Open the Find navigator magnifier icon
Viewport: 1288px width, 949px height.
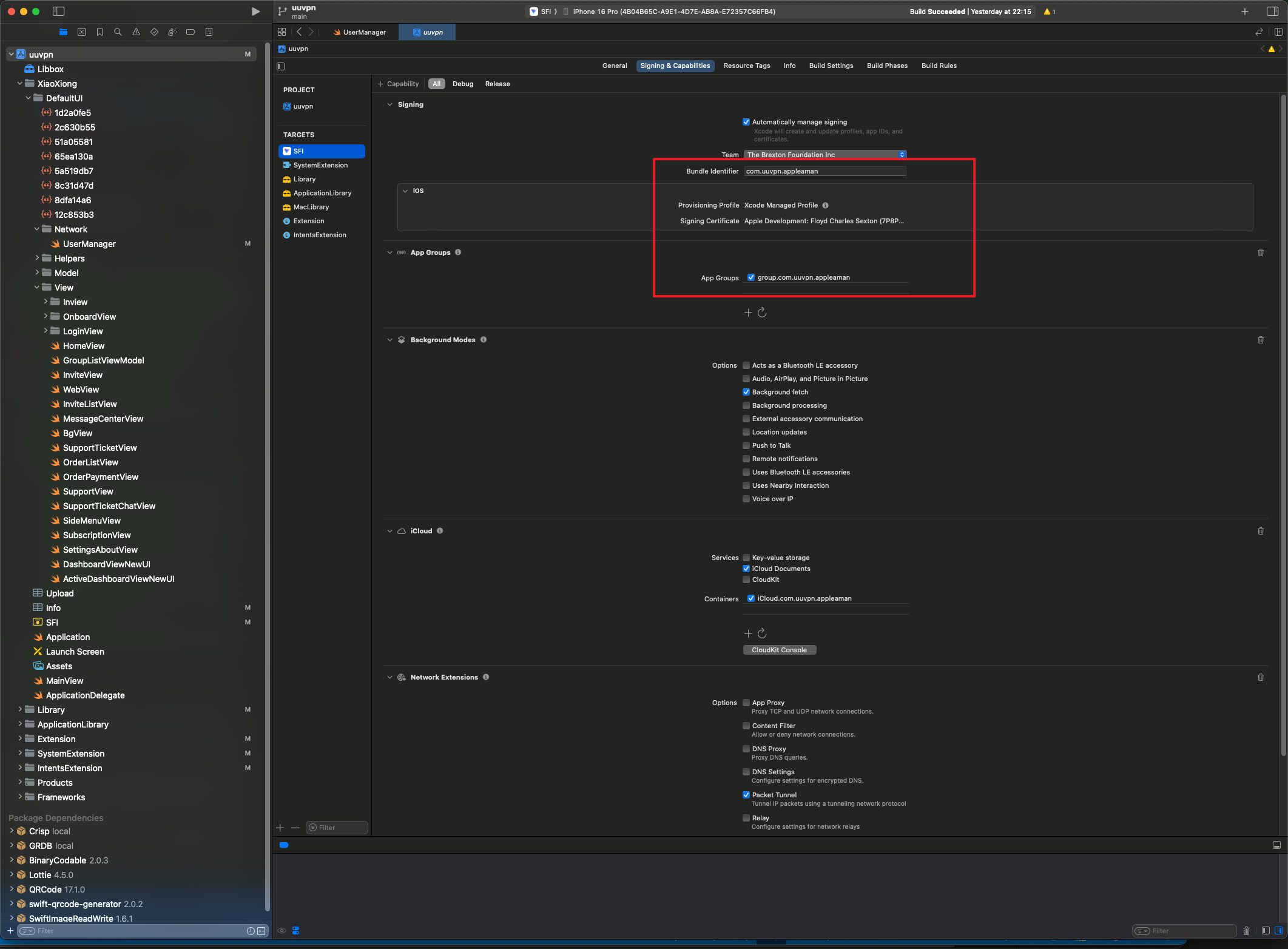[x=118, y=32]
